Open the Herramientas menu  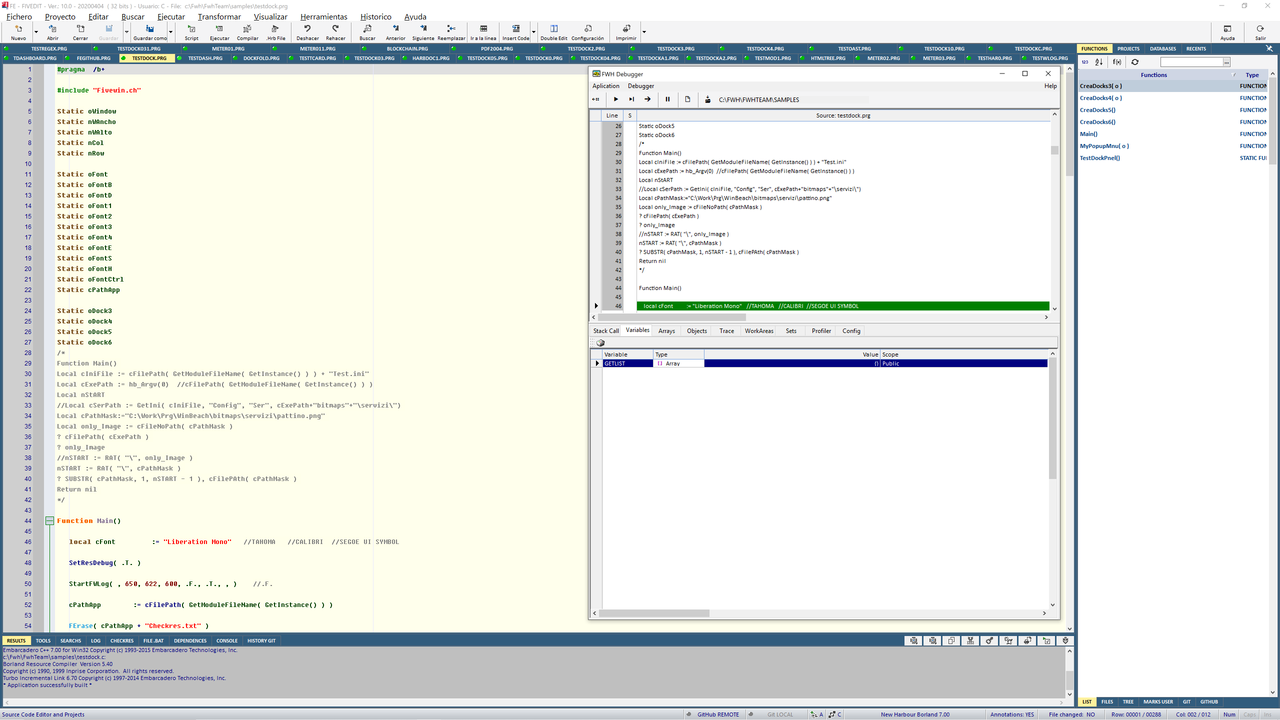coord(324,17)
